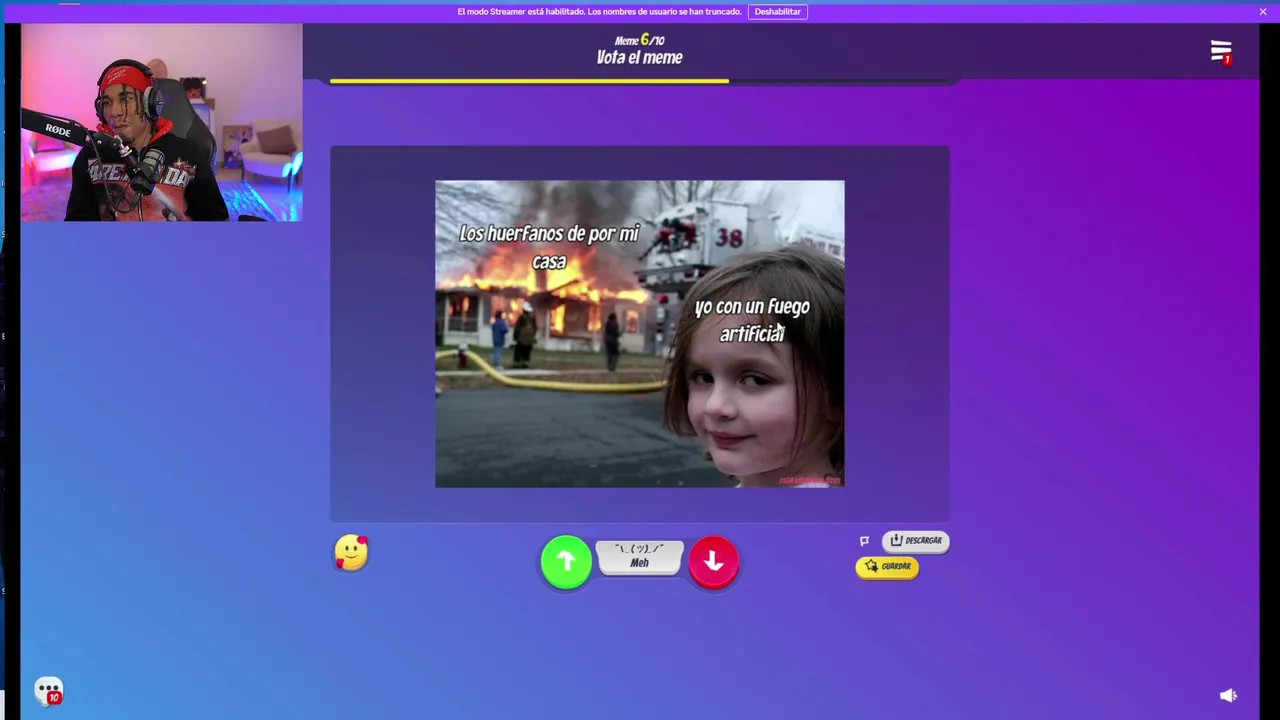Dismiss the streamer mode banner

tap(1263, 12)
